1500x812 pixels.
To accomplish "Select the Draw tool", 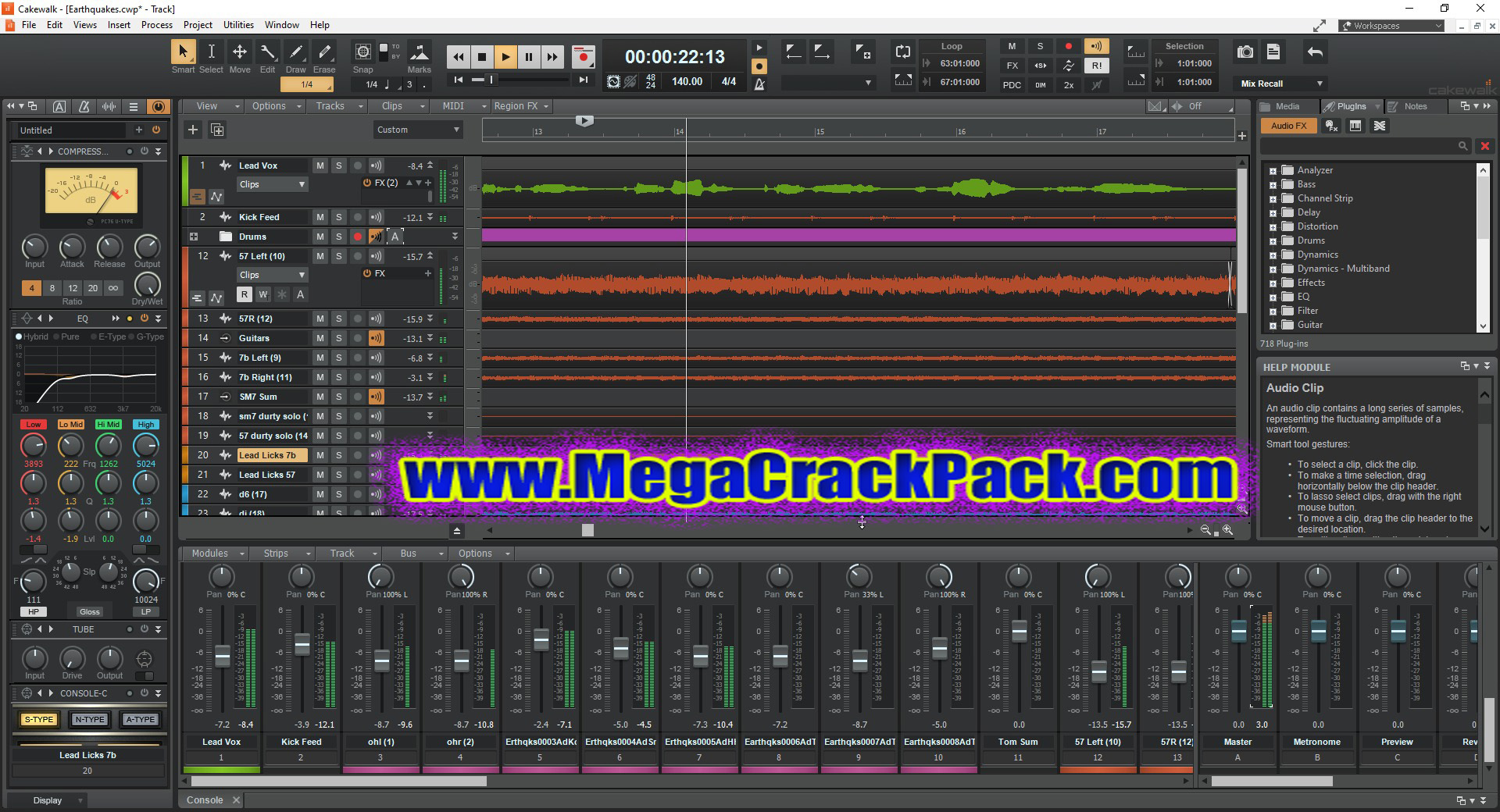I will [x=296, y=52].
